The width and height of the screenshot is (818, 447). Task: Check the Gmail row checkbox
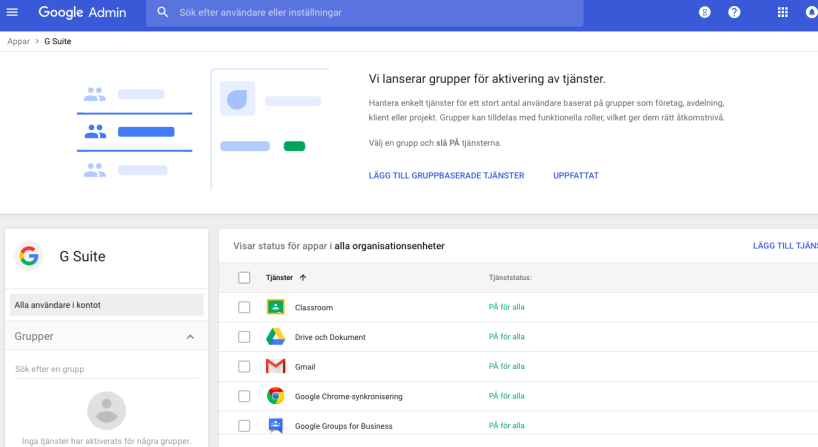(244, 367)
